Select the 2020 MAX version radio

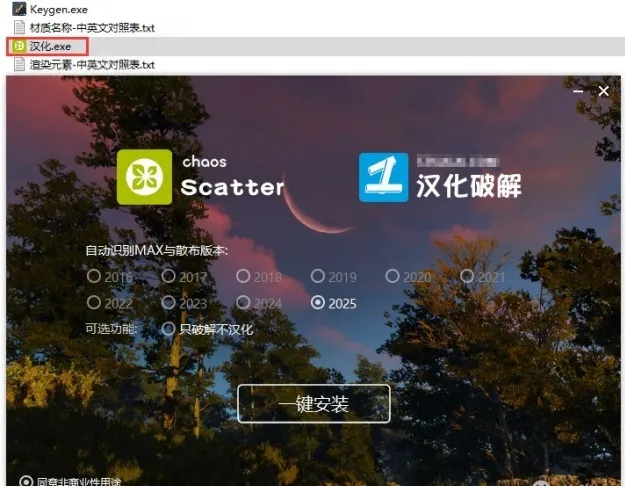tap(392, 276)
